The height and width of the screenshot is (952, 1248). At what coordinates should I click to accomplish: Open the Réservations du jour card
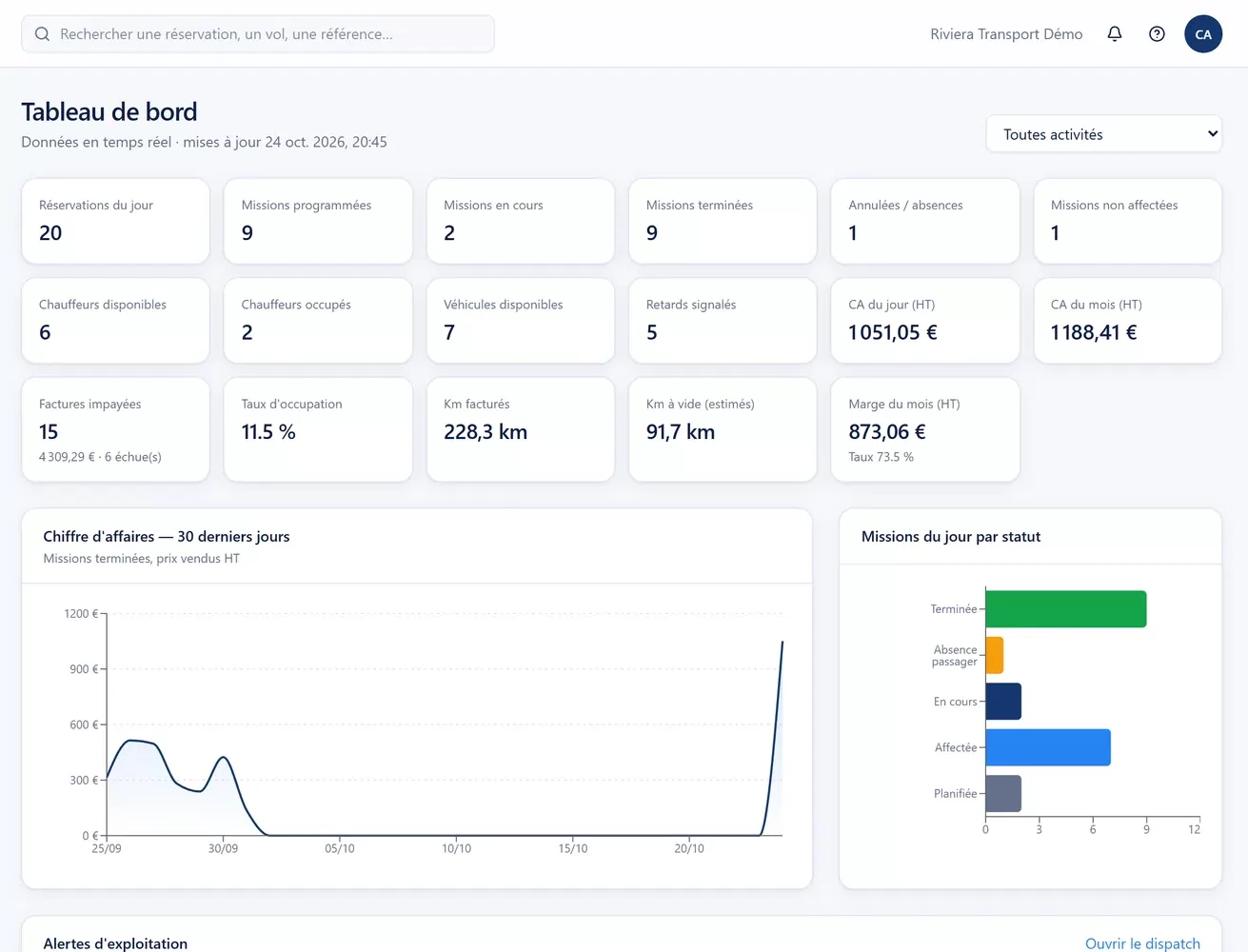coord(115,221)
